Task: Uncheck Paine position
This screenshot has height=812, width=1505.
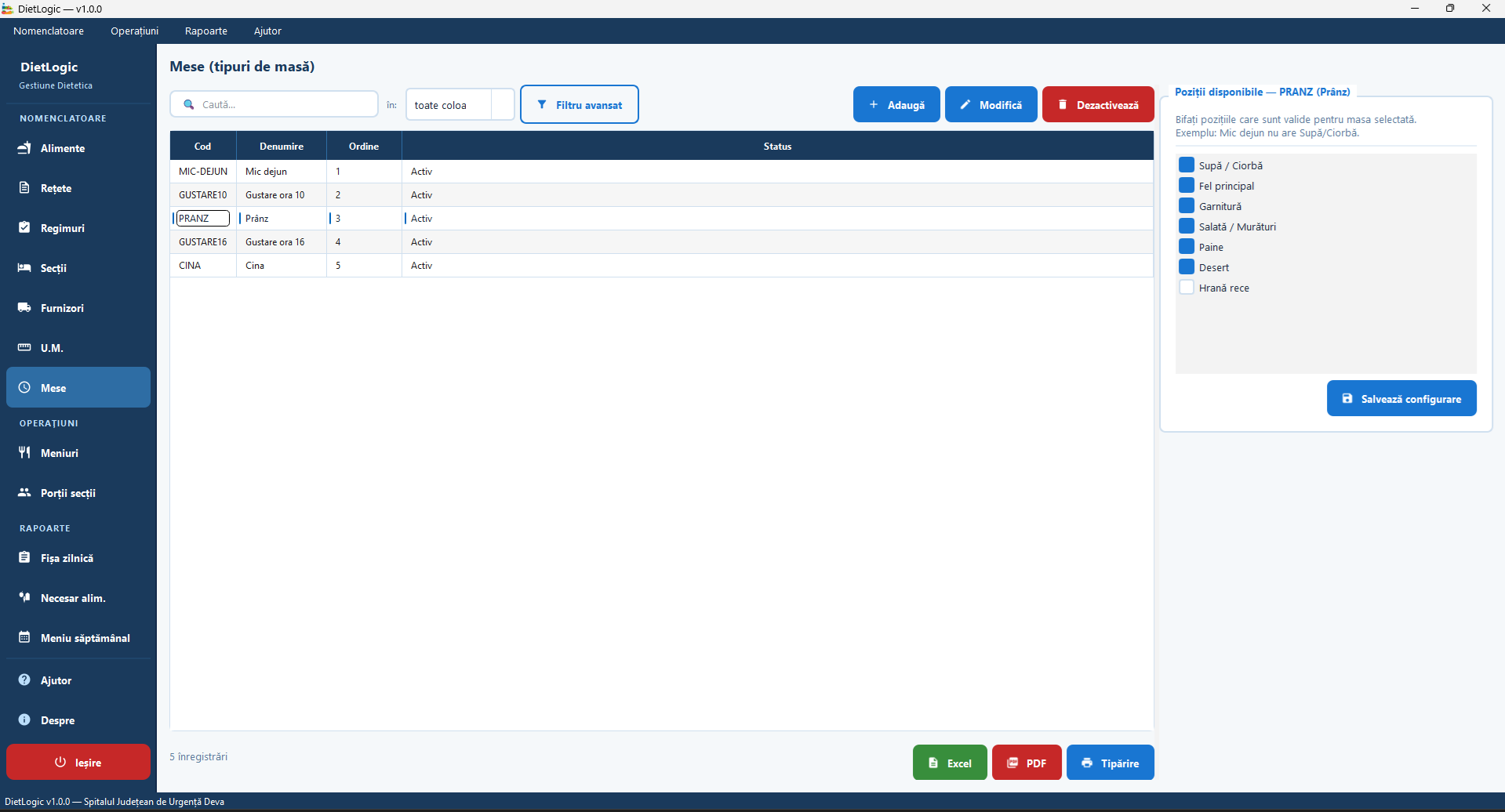Action: 1187,247
